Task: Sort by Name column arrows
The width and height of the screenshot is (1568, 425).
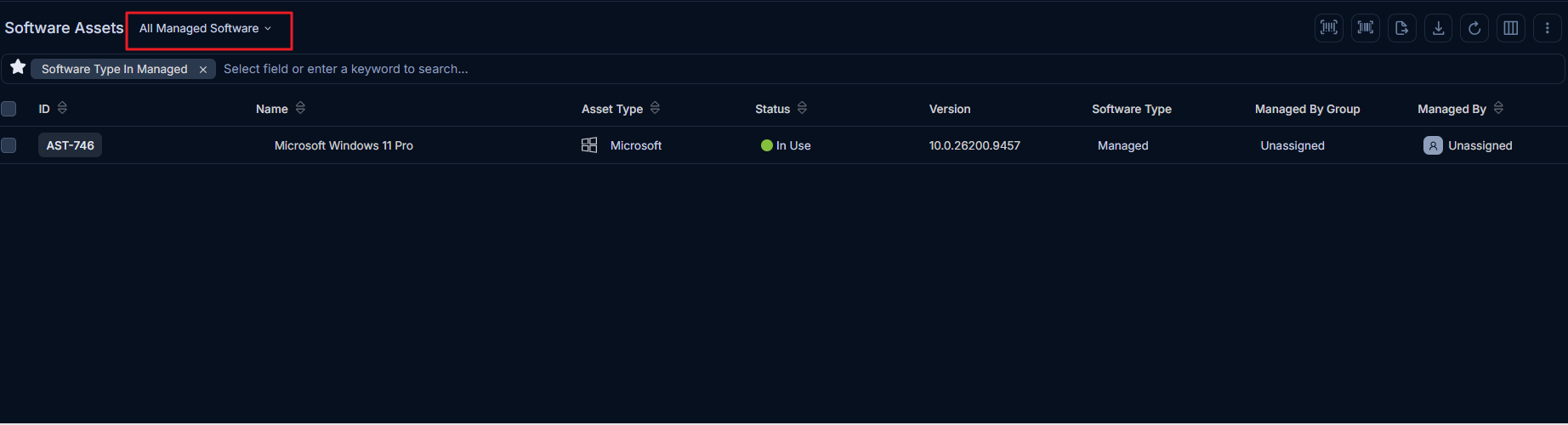Action: tap(300, 108)
